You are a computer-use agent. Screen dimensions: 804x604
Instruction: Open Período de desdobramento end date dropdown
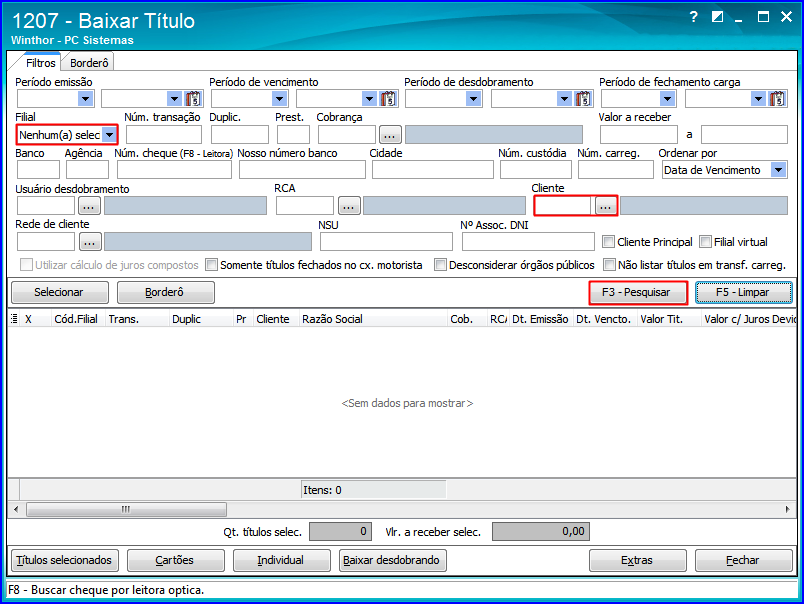click(x=564, y=98)
